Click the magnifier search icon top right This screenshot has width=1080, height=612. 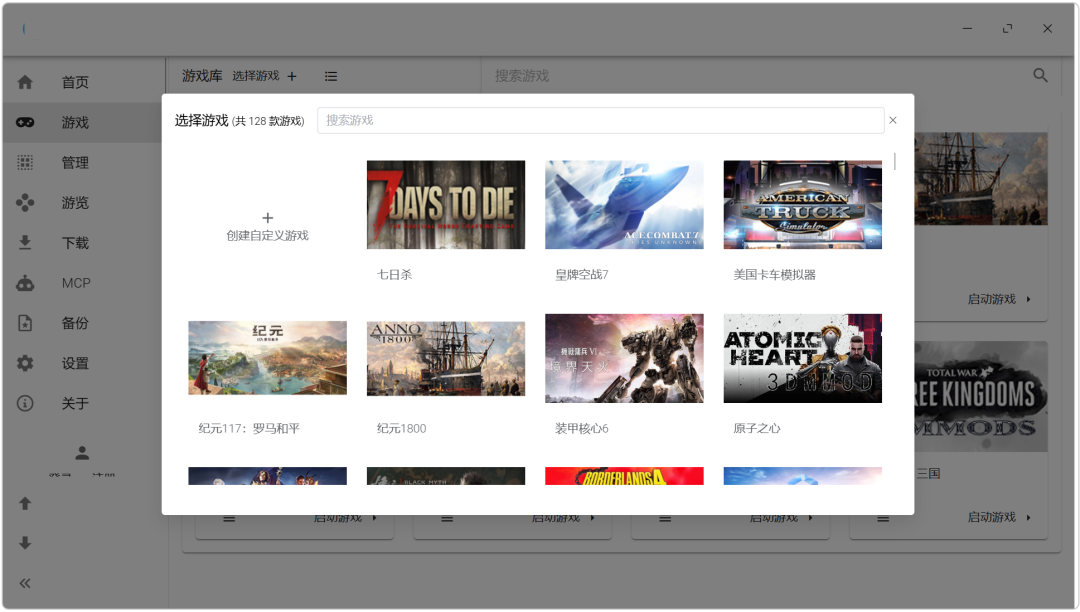(x=1041, y=76)
